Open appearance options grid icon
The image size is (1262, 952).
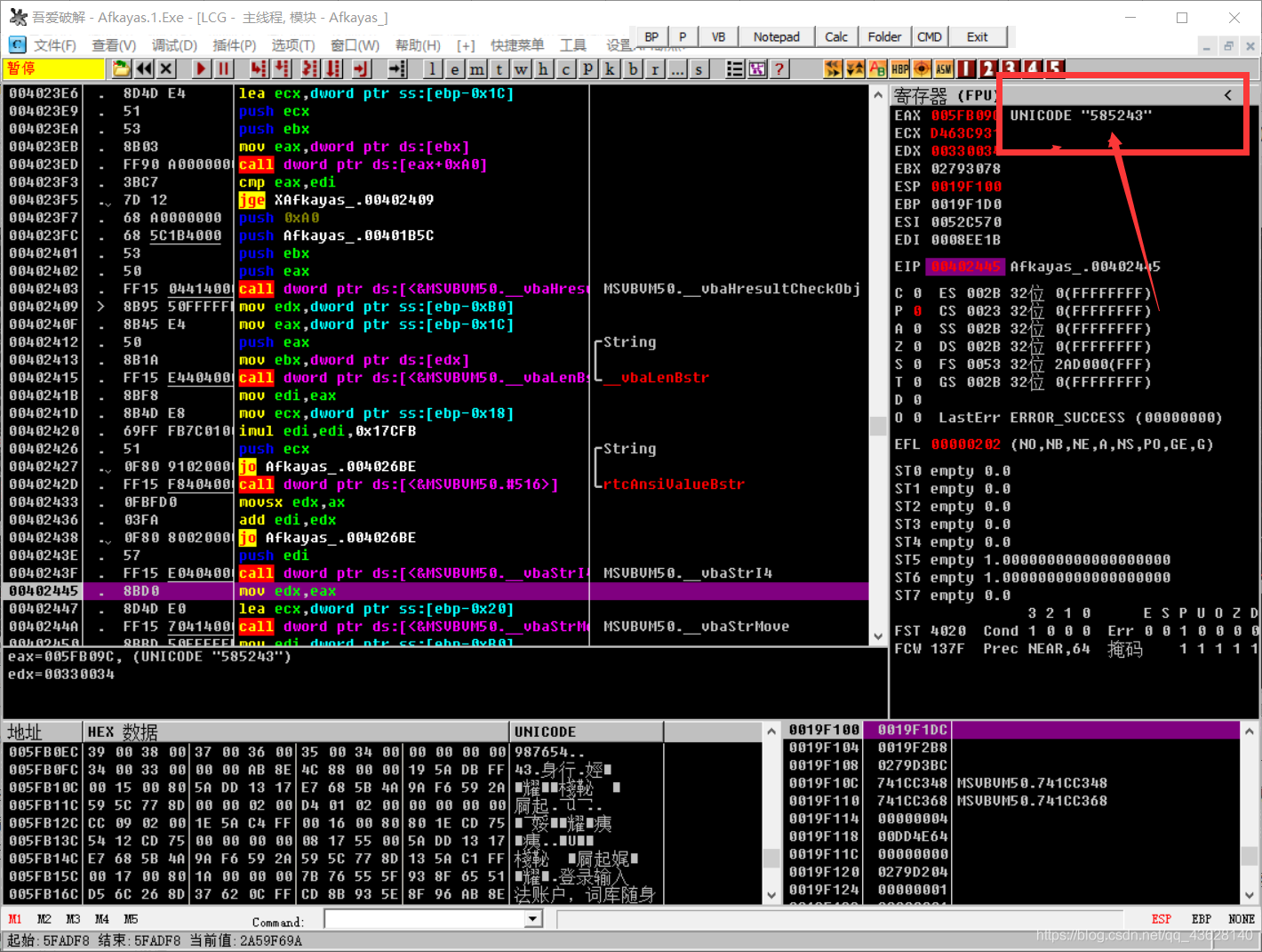coord(757,68)
